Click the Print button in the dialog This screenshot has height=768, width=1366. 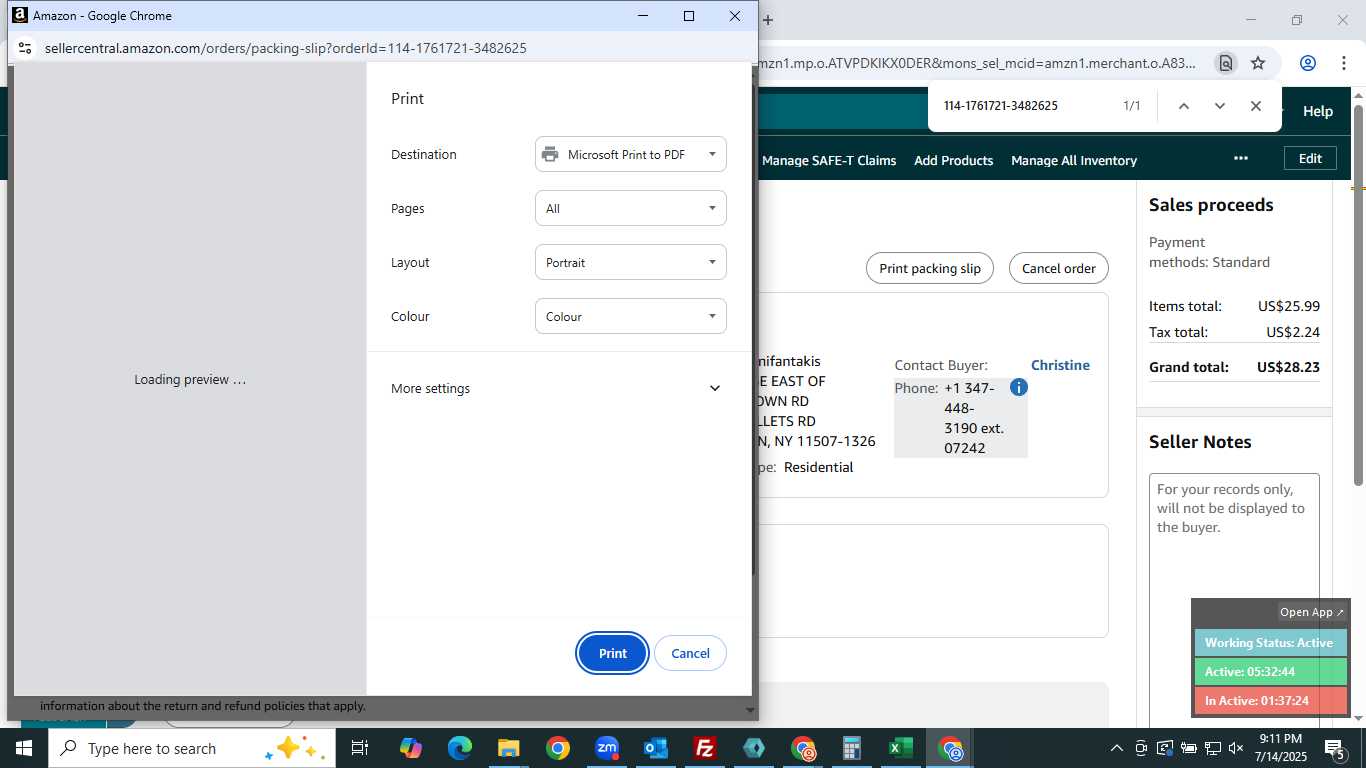(612, 653)
